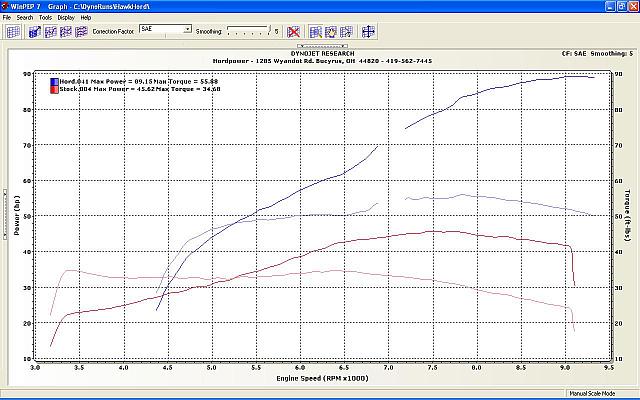Screen dimensions: 640x400
Task: Click the Power (hp) axis label
Action: (17, 216)
